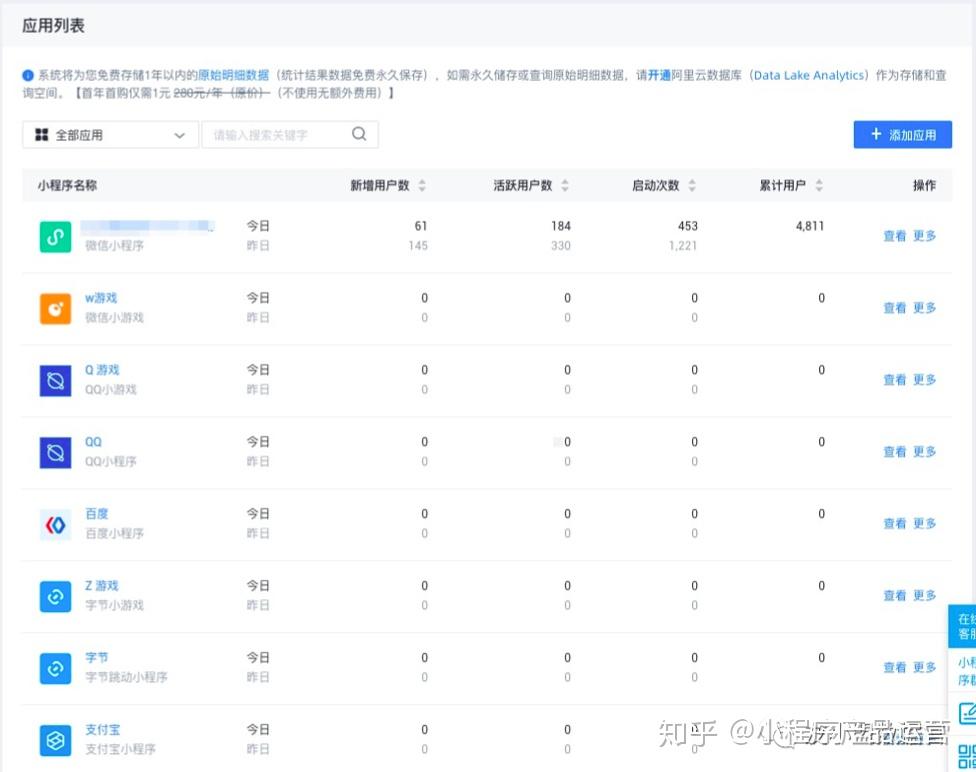The width and height of the screenshot is (976, 772).
Task: Click the info icon beside the storage notice
Action: (x=27, y=75)
